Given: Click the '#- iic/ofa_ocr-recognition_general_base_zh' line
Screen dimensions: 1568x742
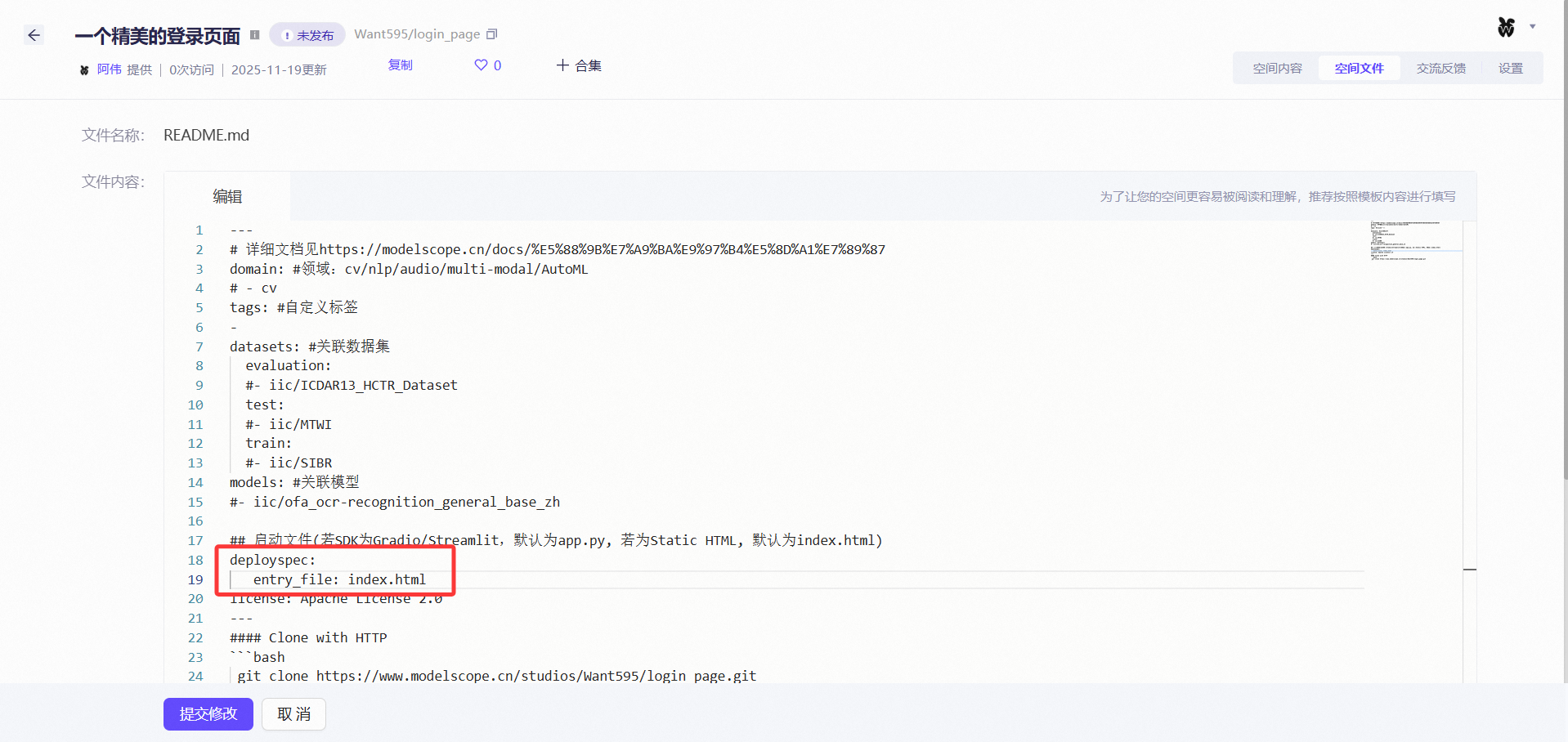Looking at the screenshot, I should tap(395, 502).
